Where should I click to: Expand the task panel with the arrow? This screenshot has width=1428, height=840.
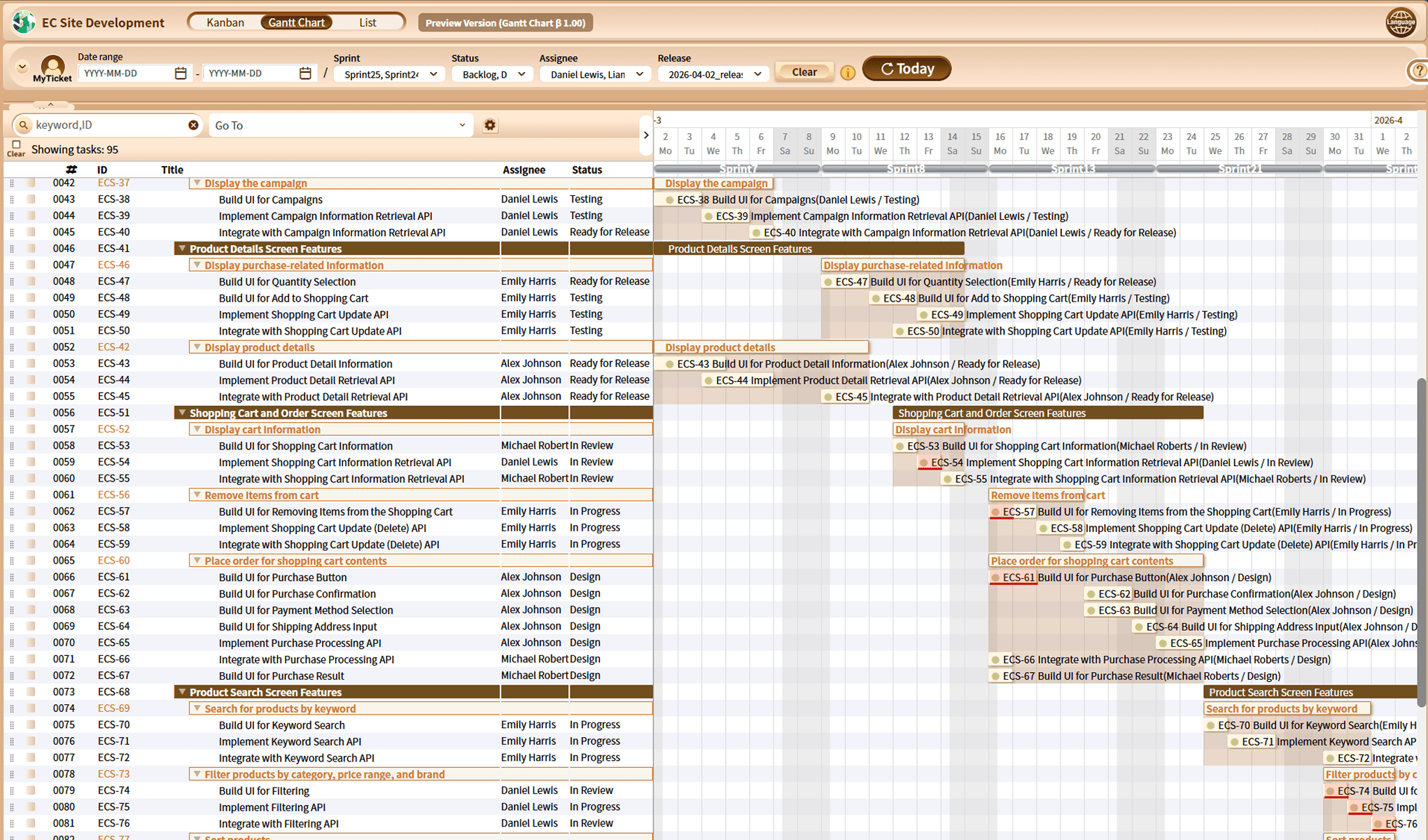click(646, 135)
